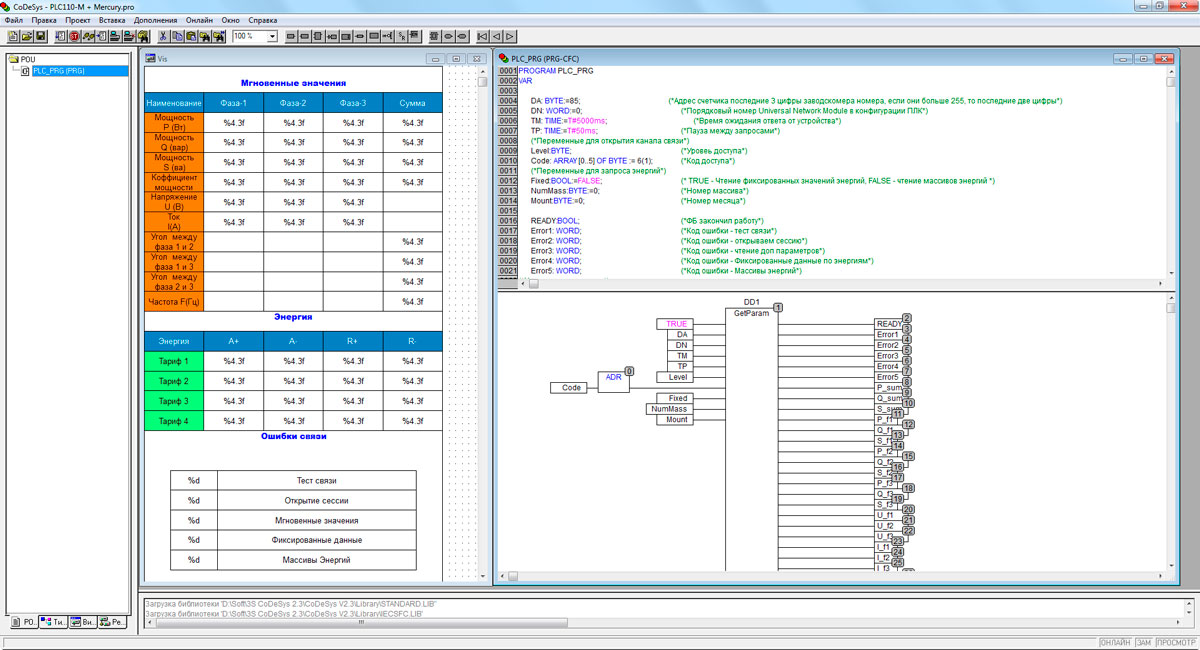1200x650 pixels.
Task: Open the Онлайн menu
Action: click(x=199, y=20)
